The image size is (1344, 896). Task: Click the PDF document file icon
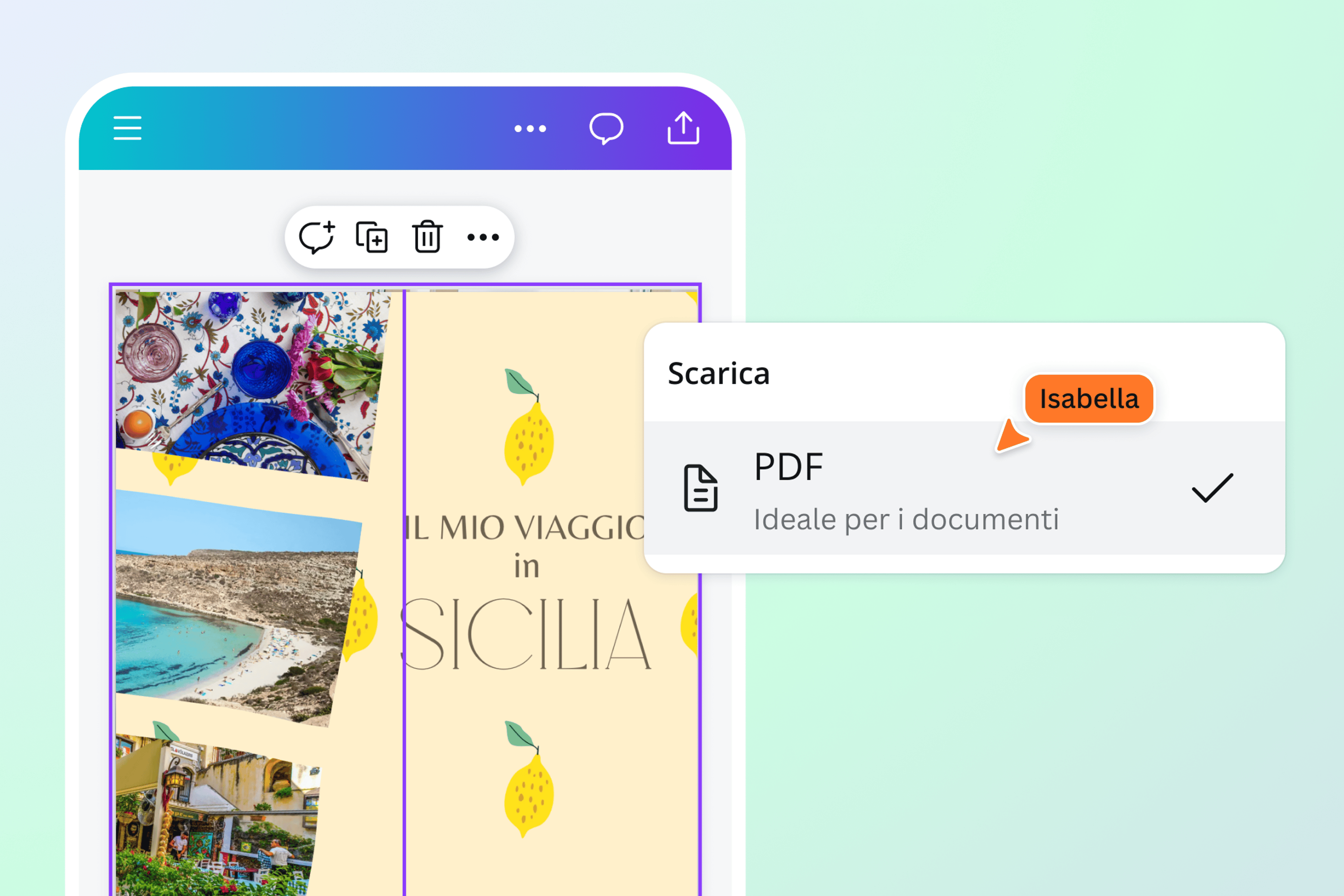coord(701,488)
